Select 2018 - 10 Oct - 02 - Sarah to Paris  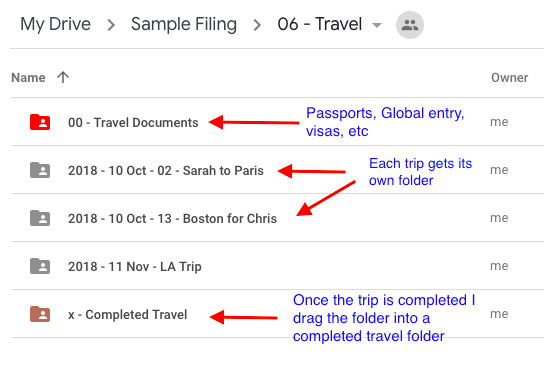[x=166, y=170]
